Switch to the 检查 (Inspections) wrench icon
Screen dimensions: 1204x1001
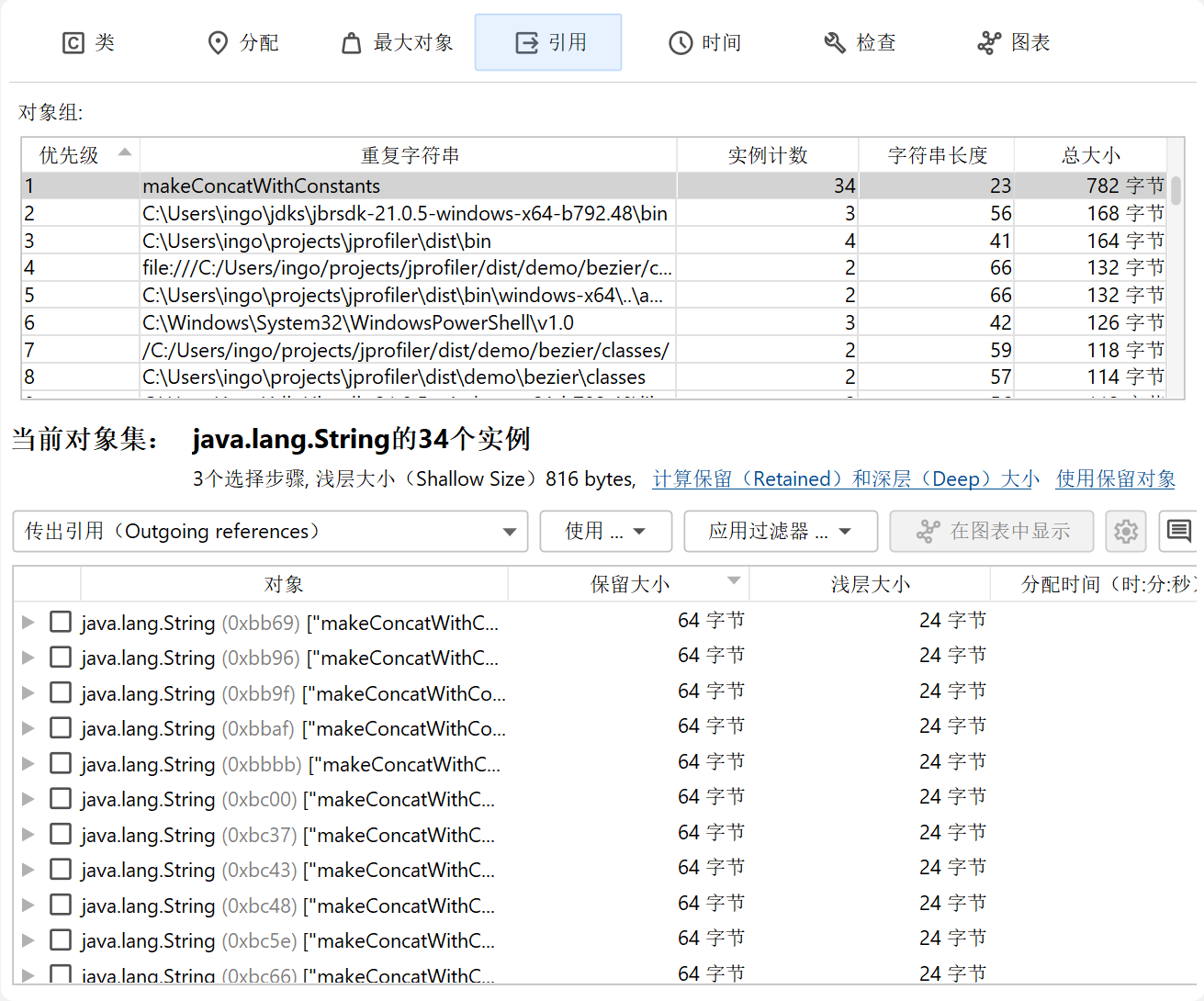[x=835, y=43]
